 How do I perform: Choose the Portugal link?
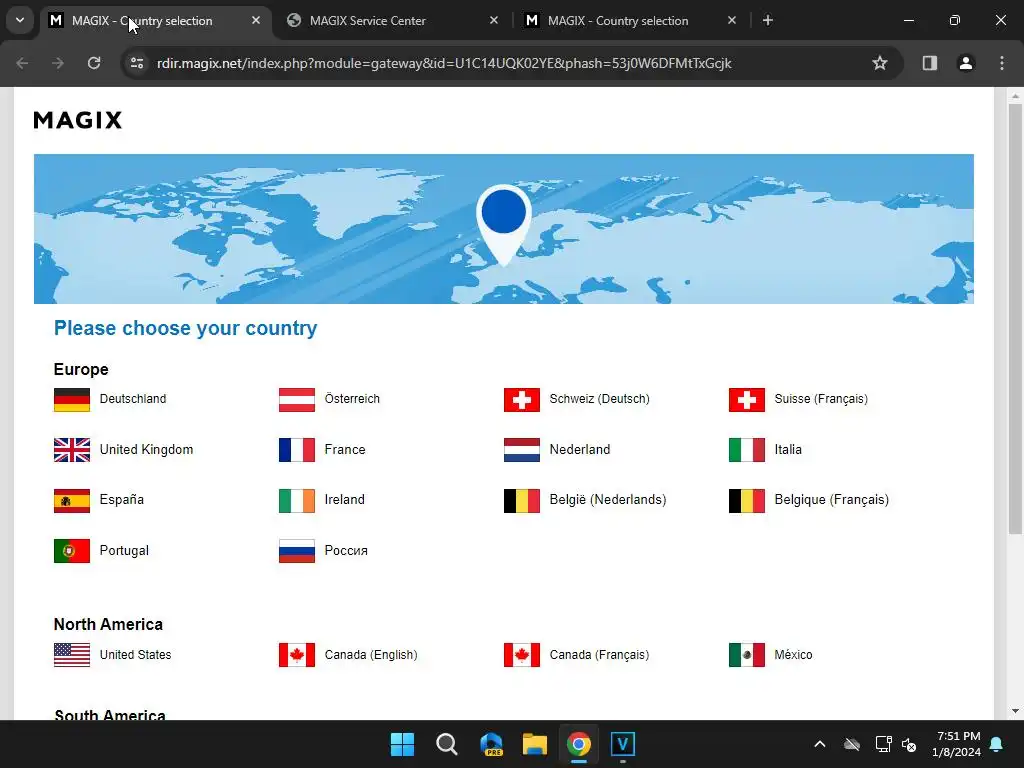124,551
